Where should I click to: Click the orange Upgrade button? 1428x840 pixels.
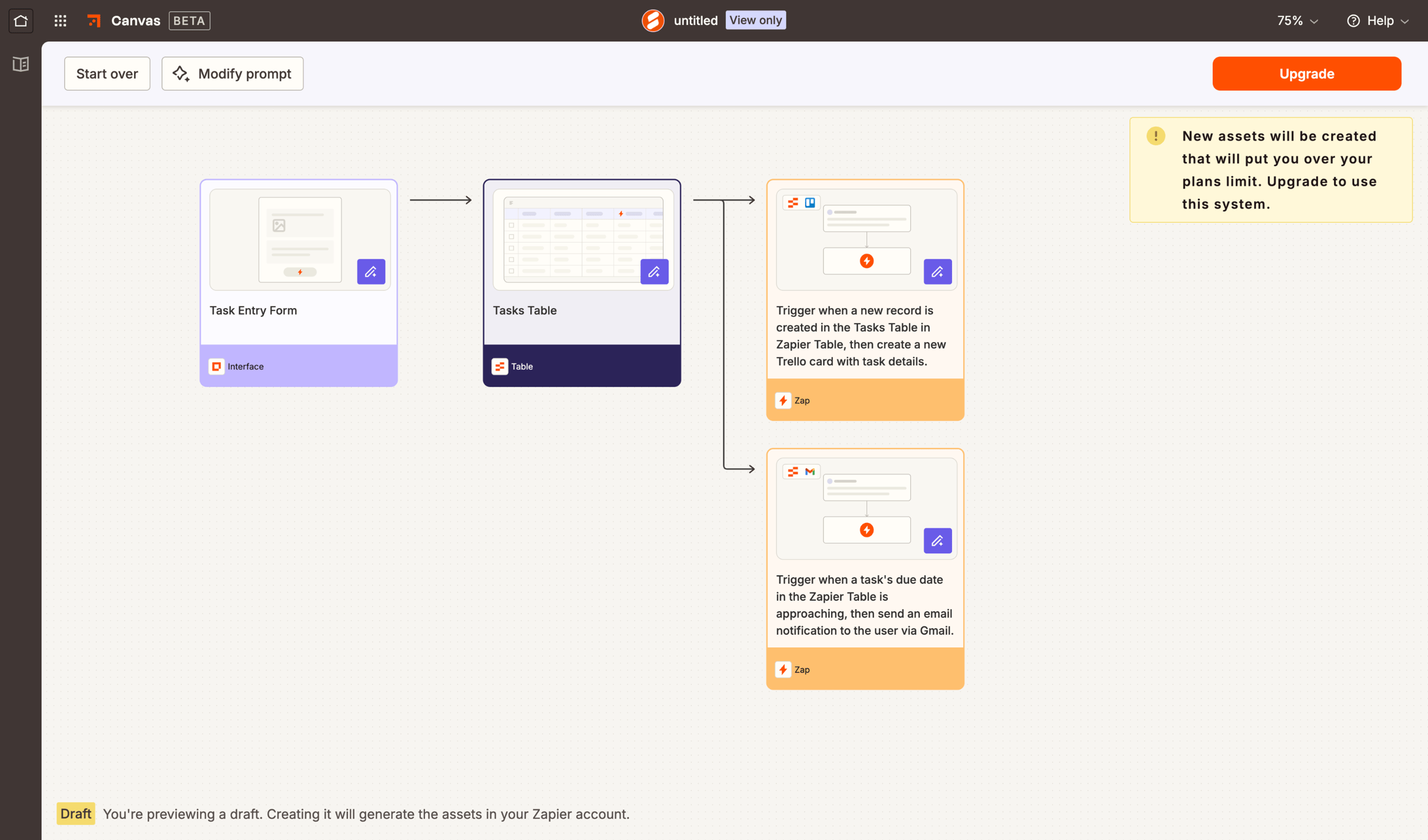1307,74
